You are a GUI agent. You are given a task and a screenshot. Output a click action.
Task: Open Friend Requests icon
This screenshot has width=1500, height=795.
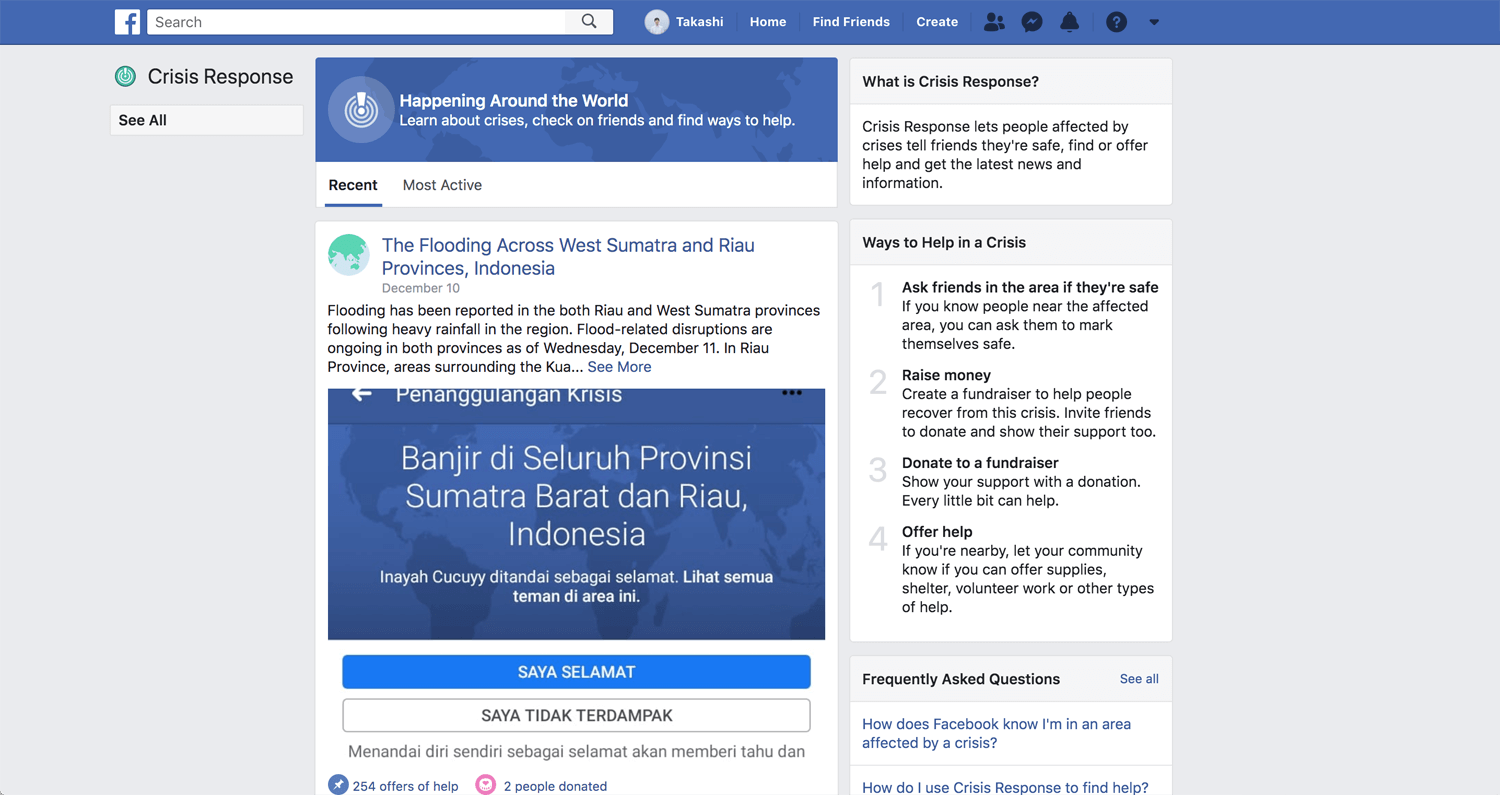click(994, 22)
